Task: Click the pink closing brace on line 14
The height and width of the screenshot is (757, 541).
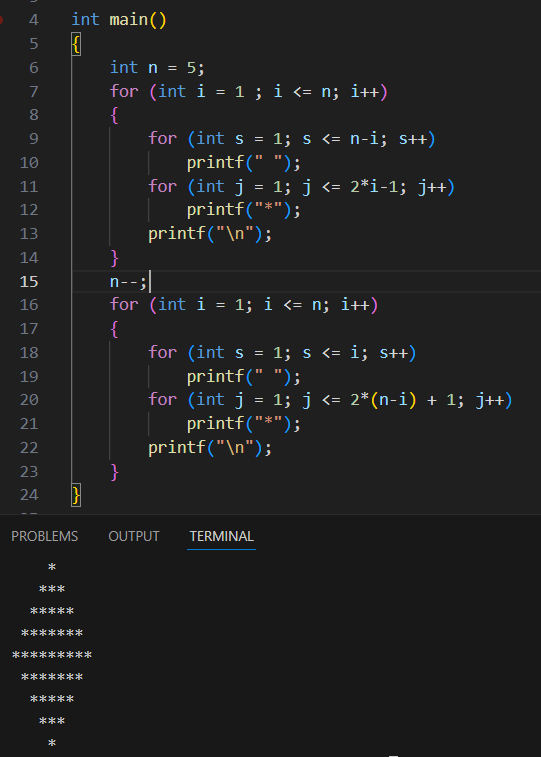Action: point(114,258)
